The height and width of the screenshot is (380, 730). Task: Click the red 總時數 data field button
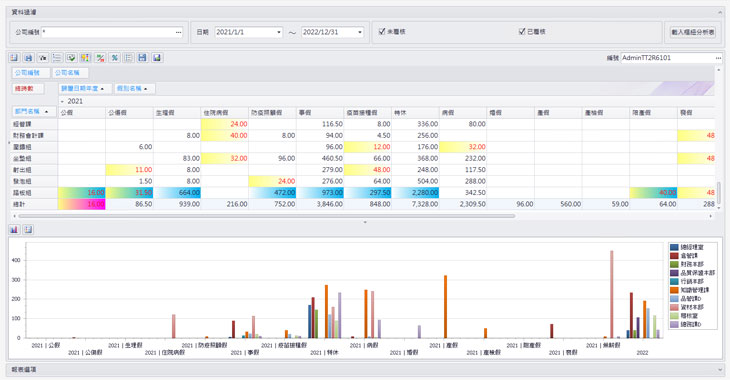point(28,88)
